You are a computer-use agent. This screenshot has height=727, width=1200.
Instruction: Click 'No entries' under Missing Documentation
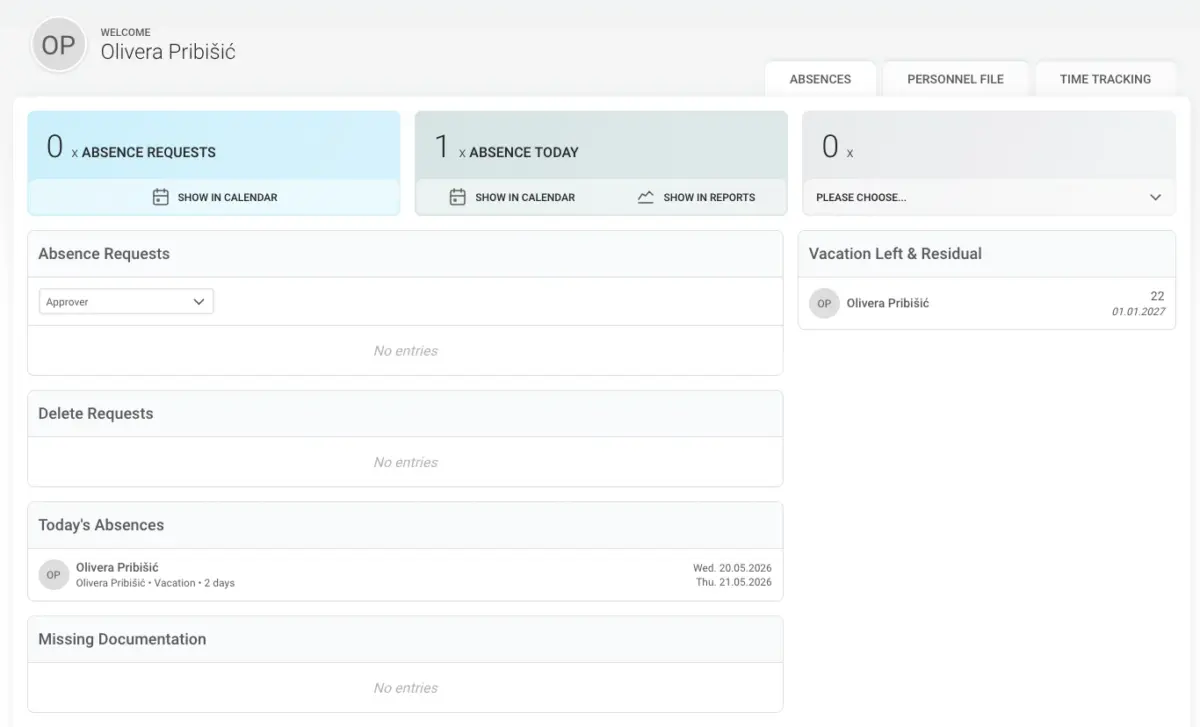click(405, 688)
